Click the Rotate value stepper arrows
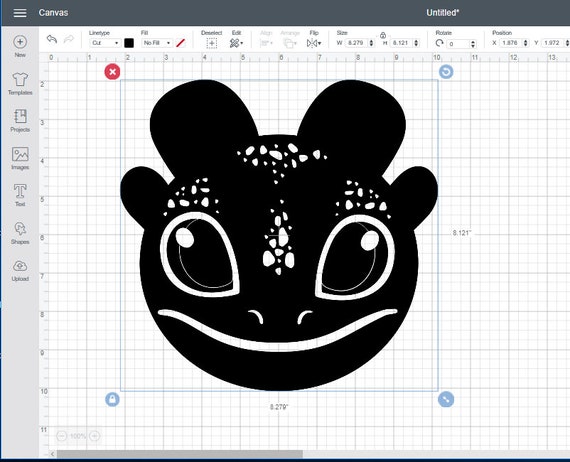 473,44
